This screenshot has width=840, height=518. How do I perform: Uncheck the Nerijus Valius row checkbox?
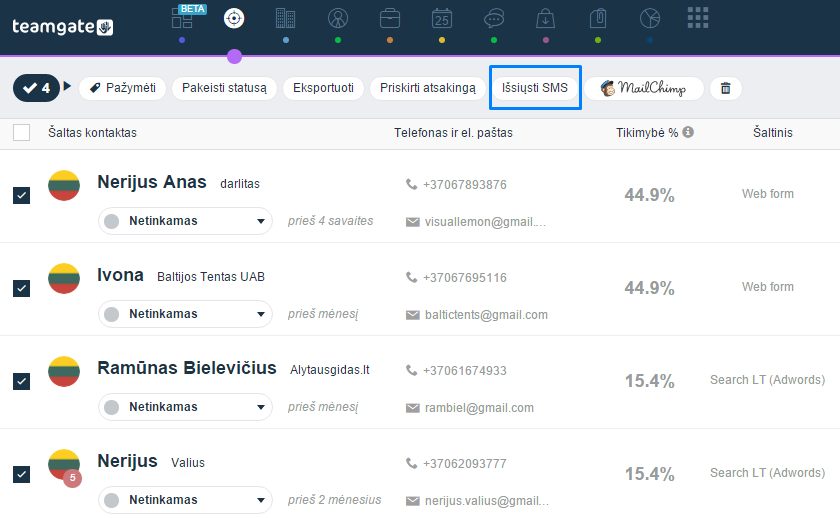(x=21, y=474)
